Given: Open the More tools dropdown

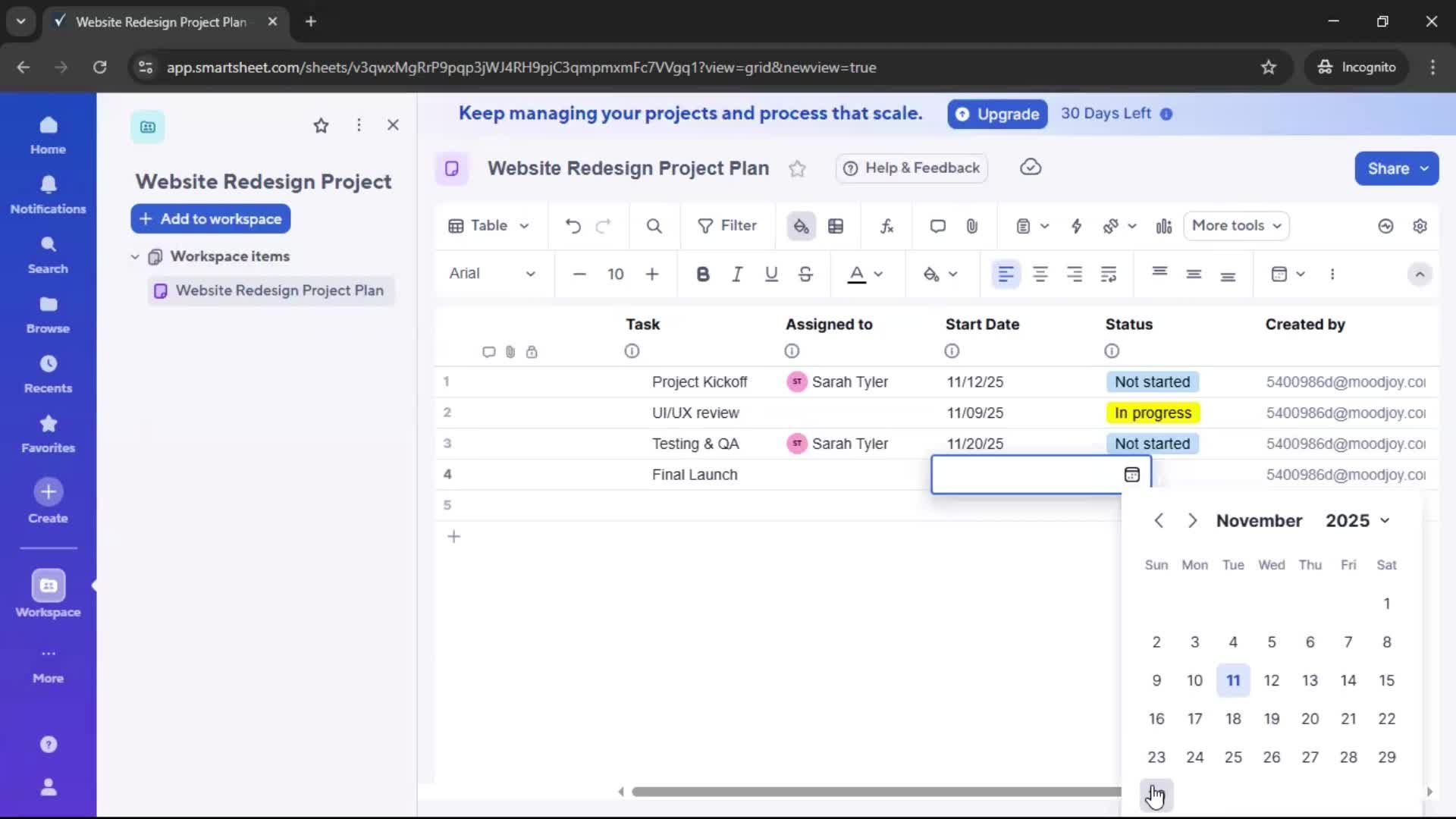Looking at the screenshot, I should 1235,225.
